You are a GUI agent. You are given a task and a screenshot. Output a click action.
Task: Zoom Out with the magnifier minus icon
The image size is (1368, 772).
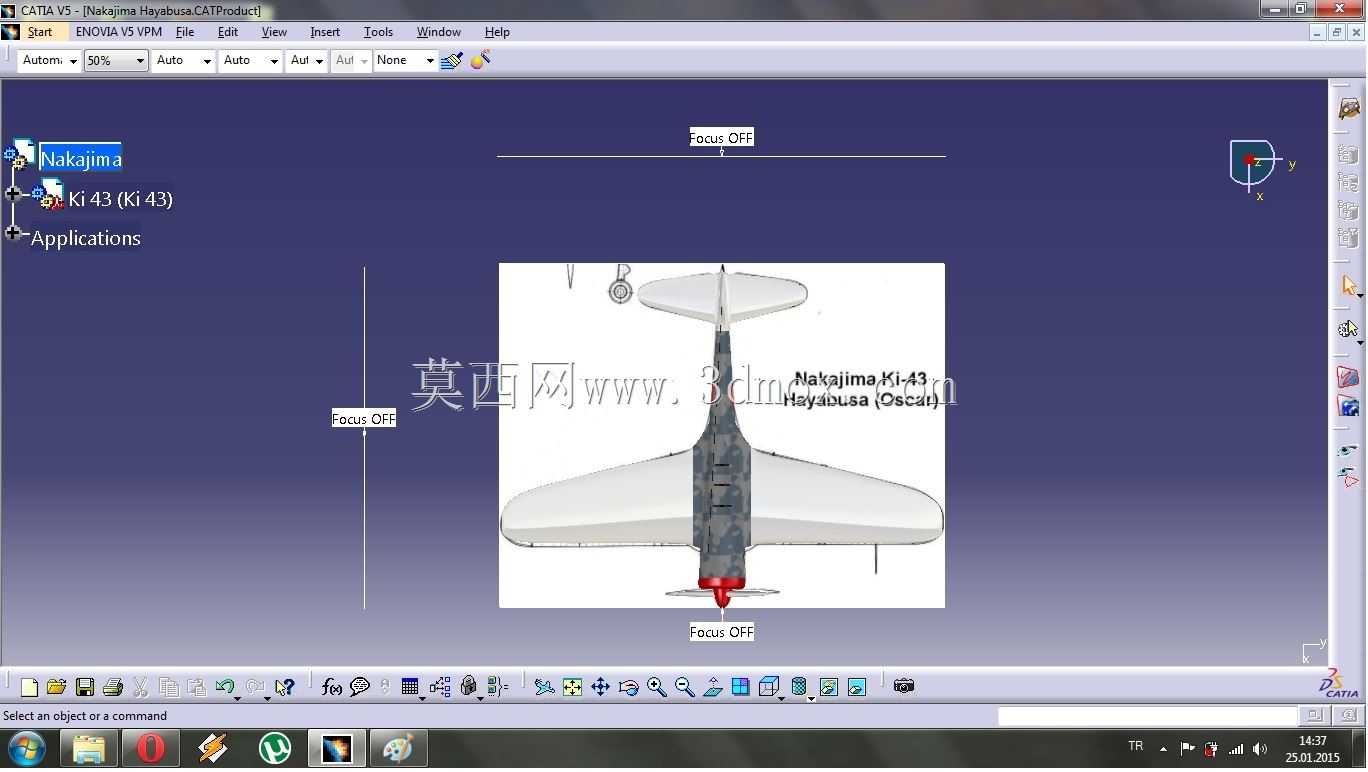tap(684, 687)
